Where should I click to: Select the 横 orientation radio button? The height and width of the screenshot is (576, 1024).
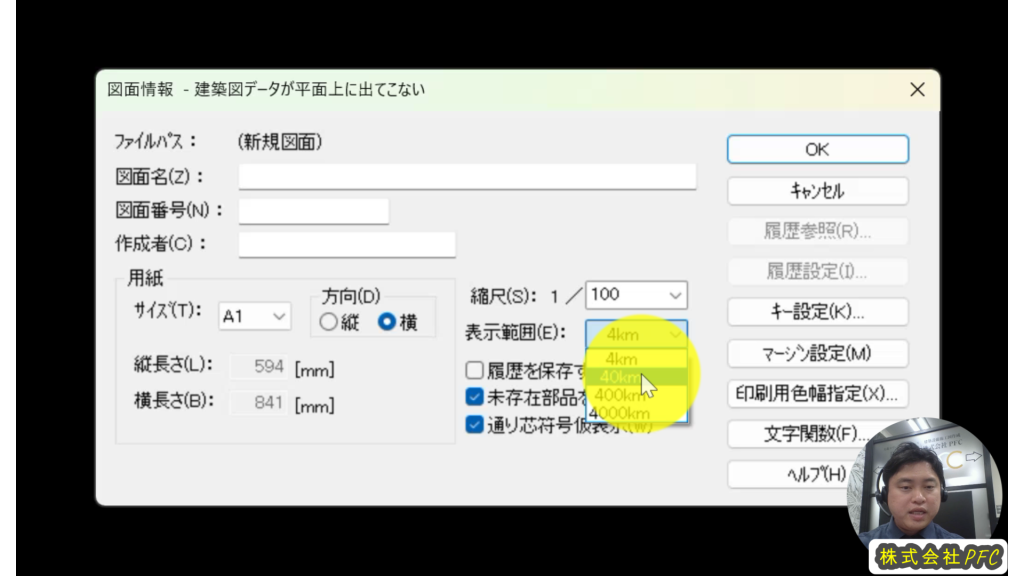click(387, 321)
